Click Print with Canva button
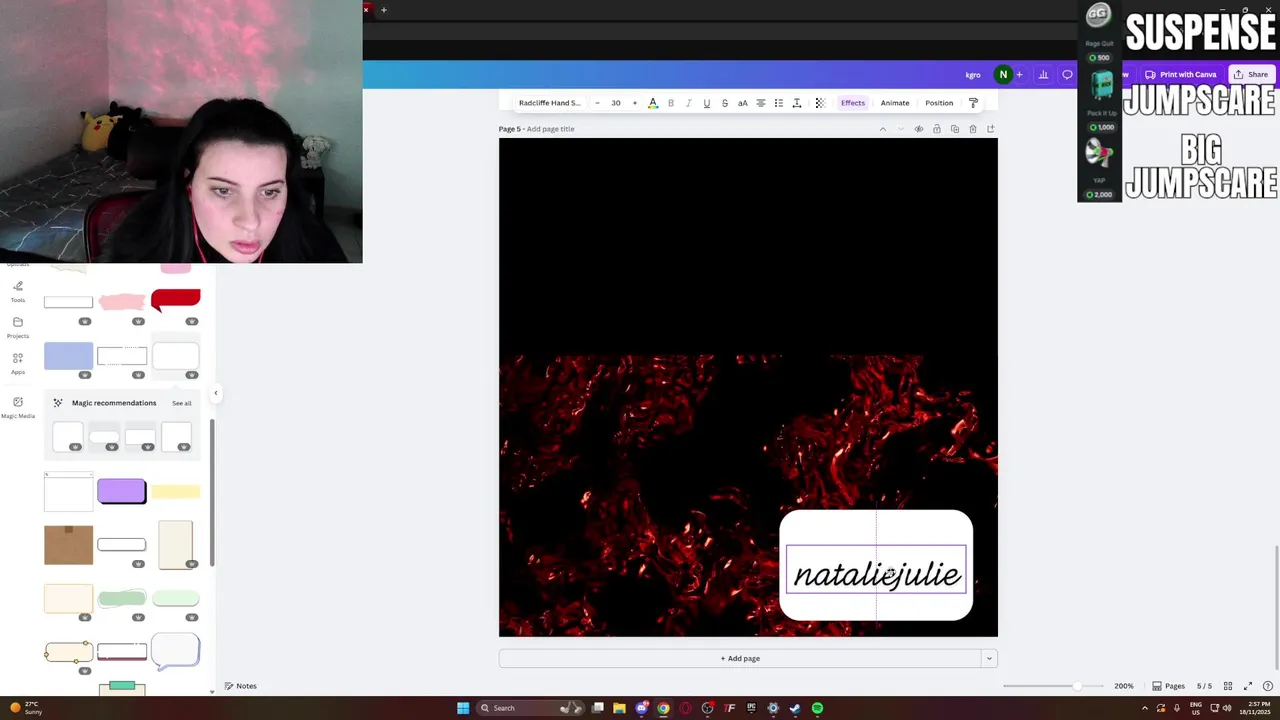Image resolution: width=1280 pixels, height=720 pixels. pyautogui.click(x=1181, y=75)
